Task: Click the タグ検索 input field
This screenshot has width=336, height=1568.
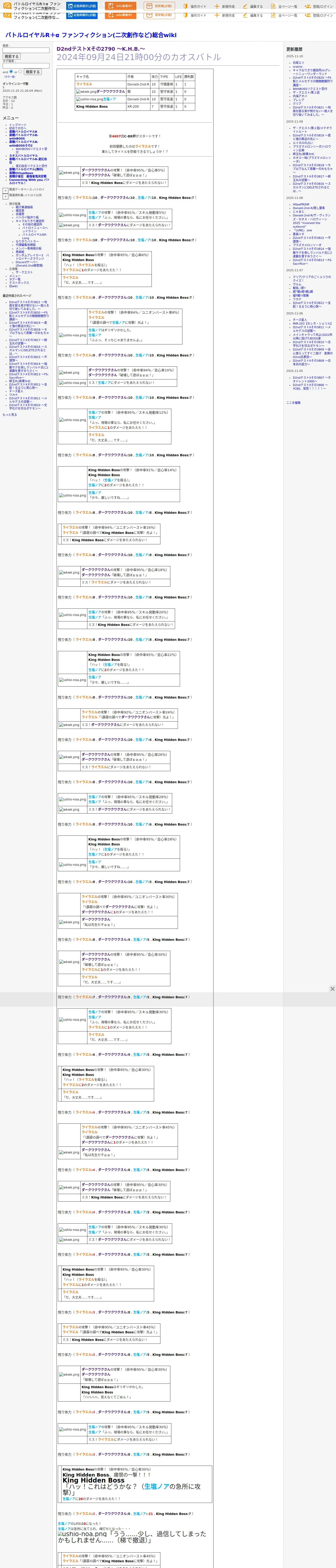Action: coord(26,66)
